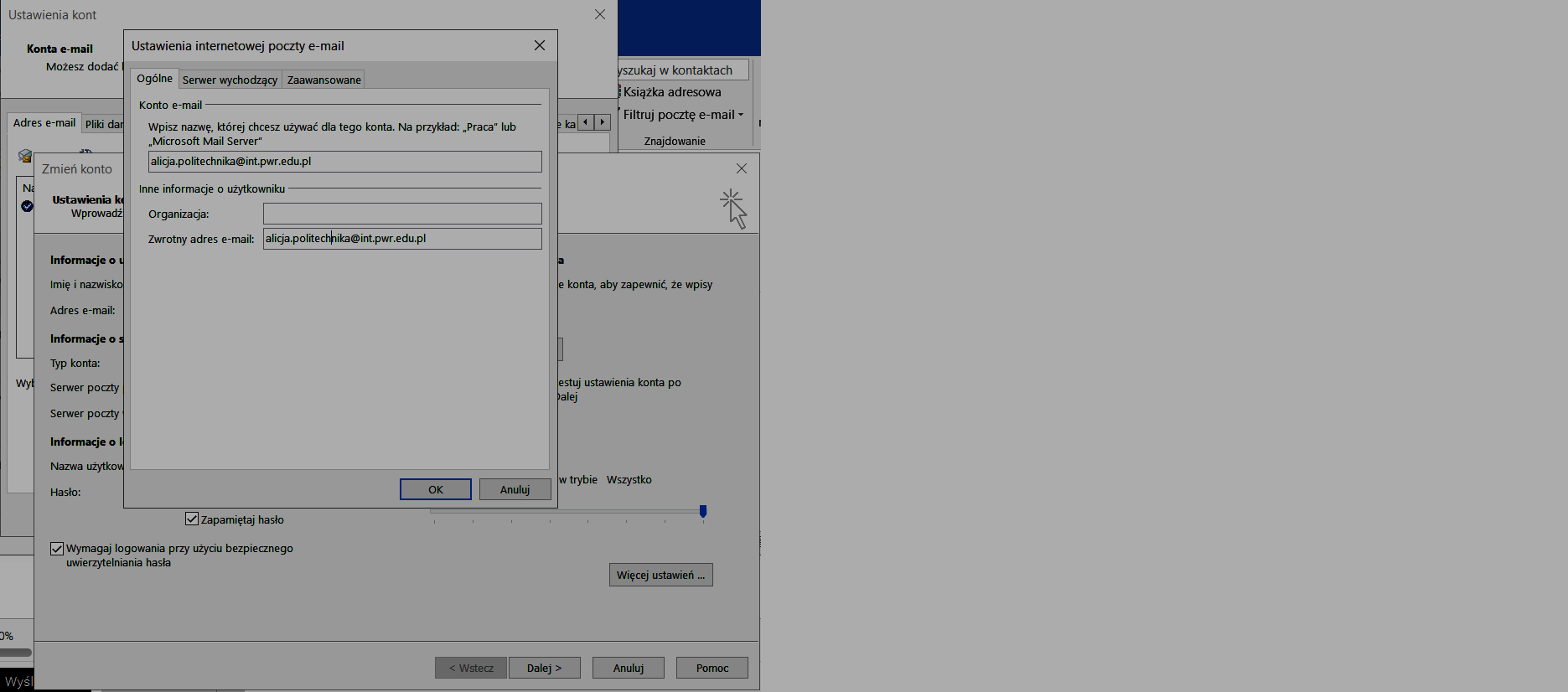
Task: Click the cursor-click wizard icon
Action: (733, 209)
